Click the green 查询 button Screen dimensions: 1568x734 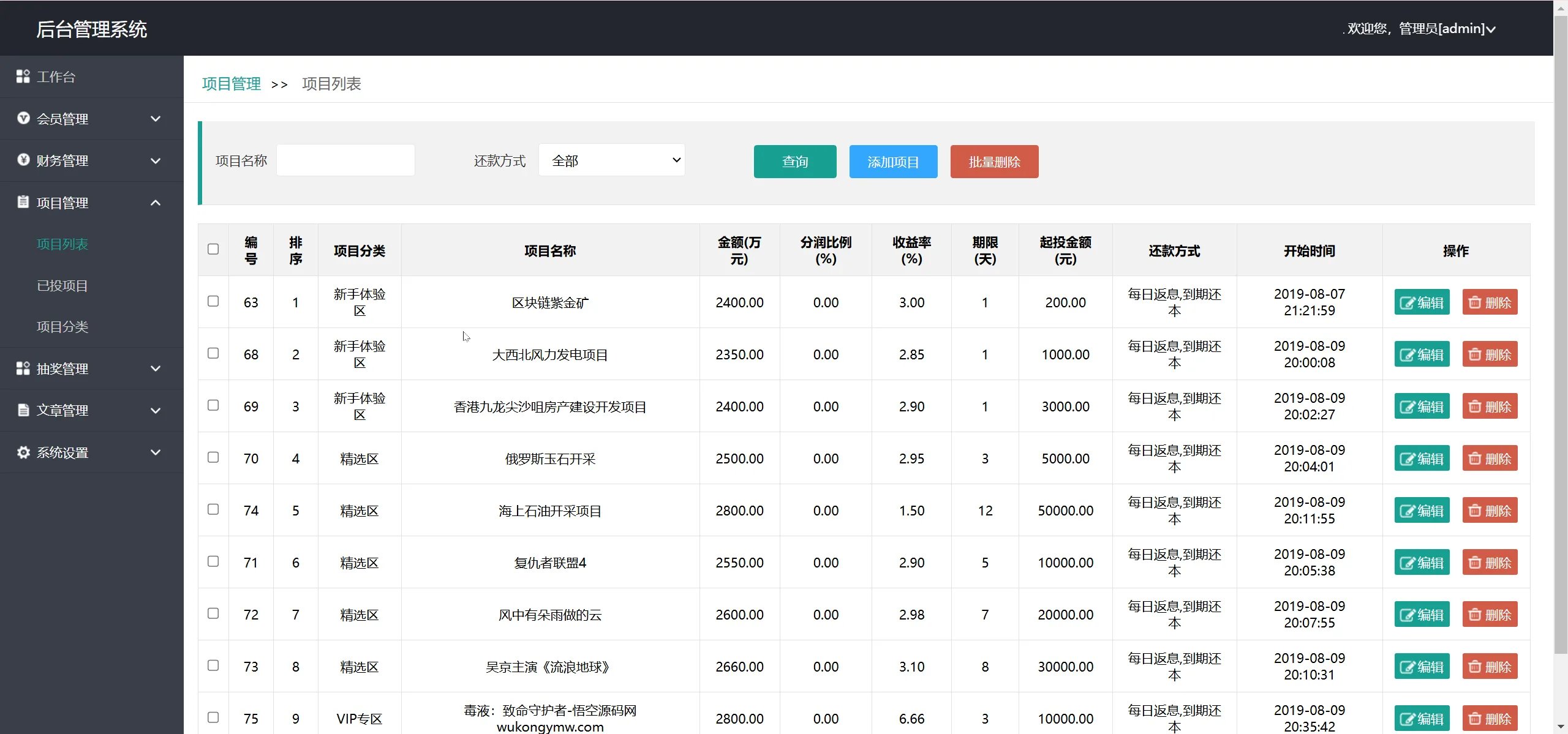pyautogui.click(x=794, y=162)
